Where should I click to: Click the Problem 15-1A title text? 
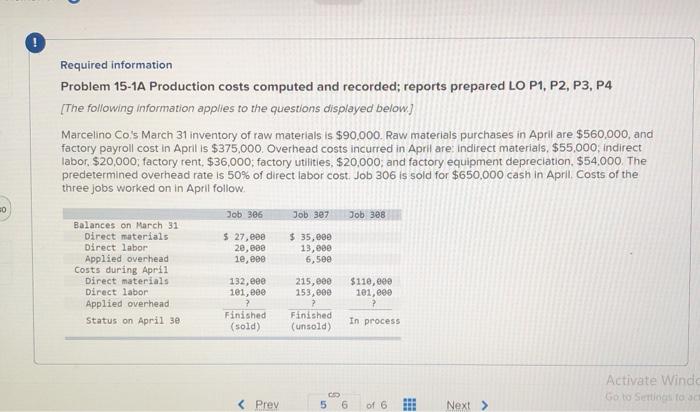pyautogui.click(x=336, y=86)
